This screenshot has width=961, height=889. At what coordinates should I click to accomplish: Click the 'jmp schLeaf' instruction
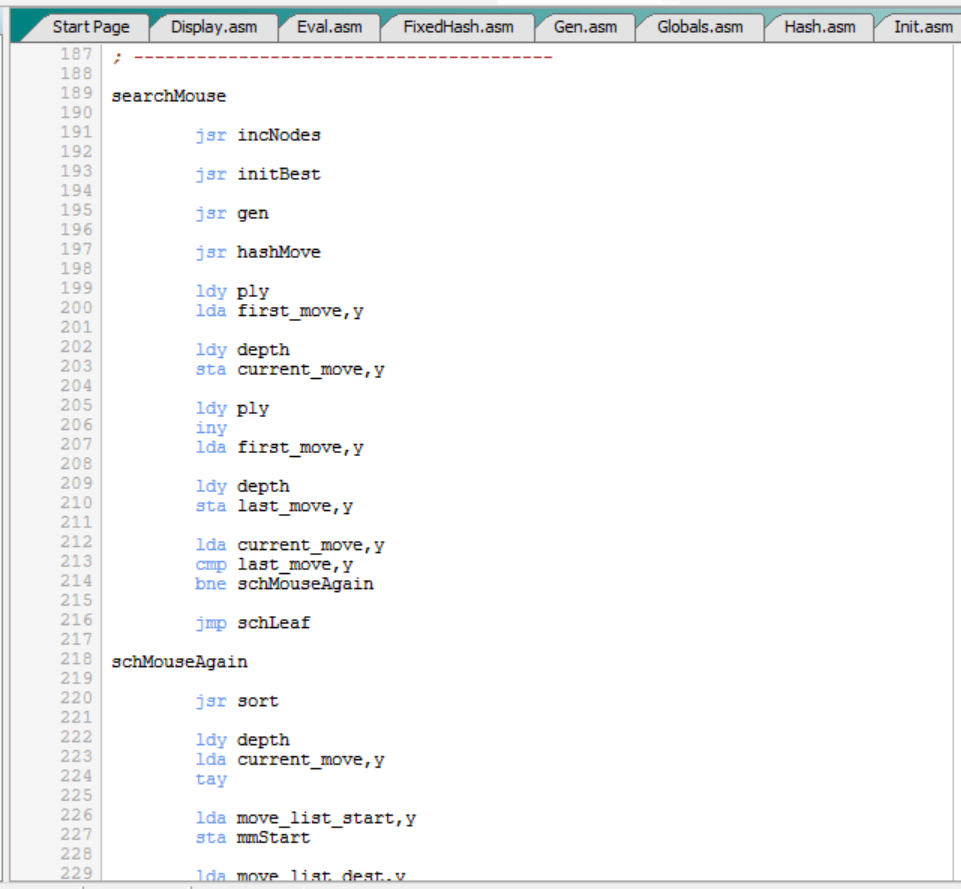[x=253, y=623]
